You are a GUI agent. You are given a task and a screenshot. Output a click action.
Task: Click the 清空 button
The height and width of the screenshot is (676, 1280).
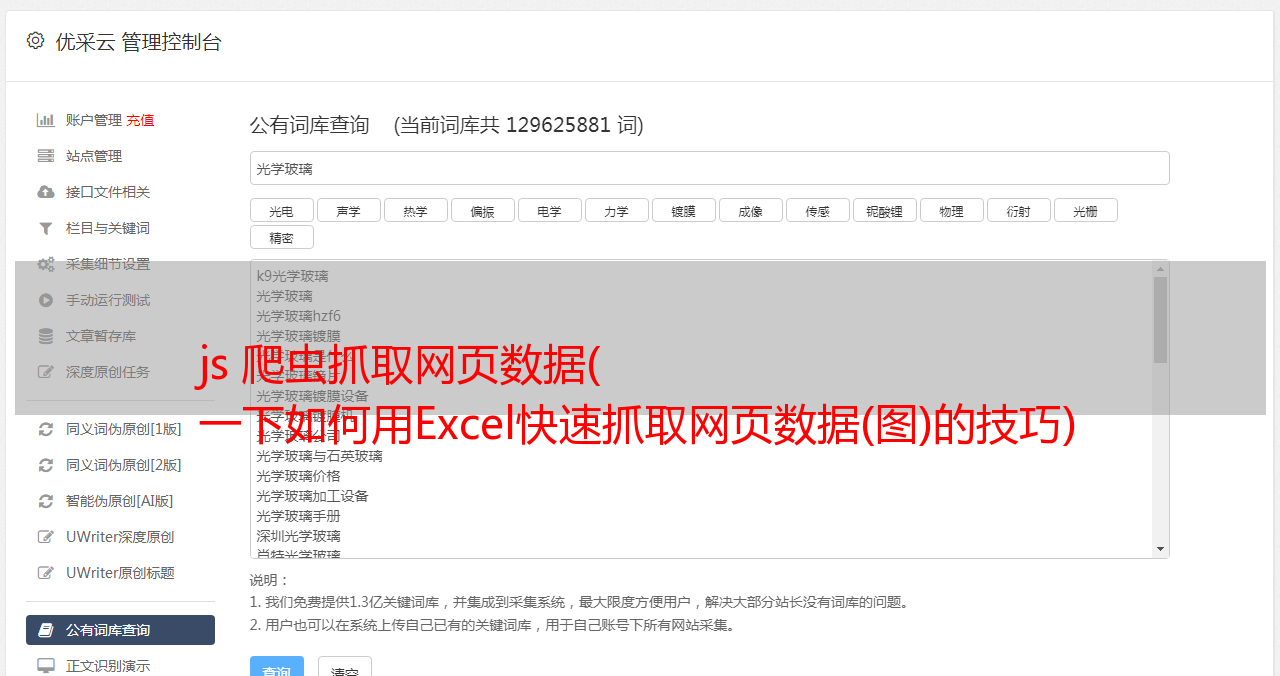pyautogui.click(x=345, y=670)
